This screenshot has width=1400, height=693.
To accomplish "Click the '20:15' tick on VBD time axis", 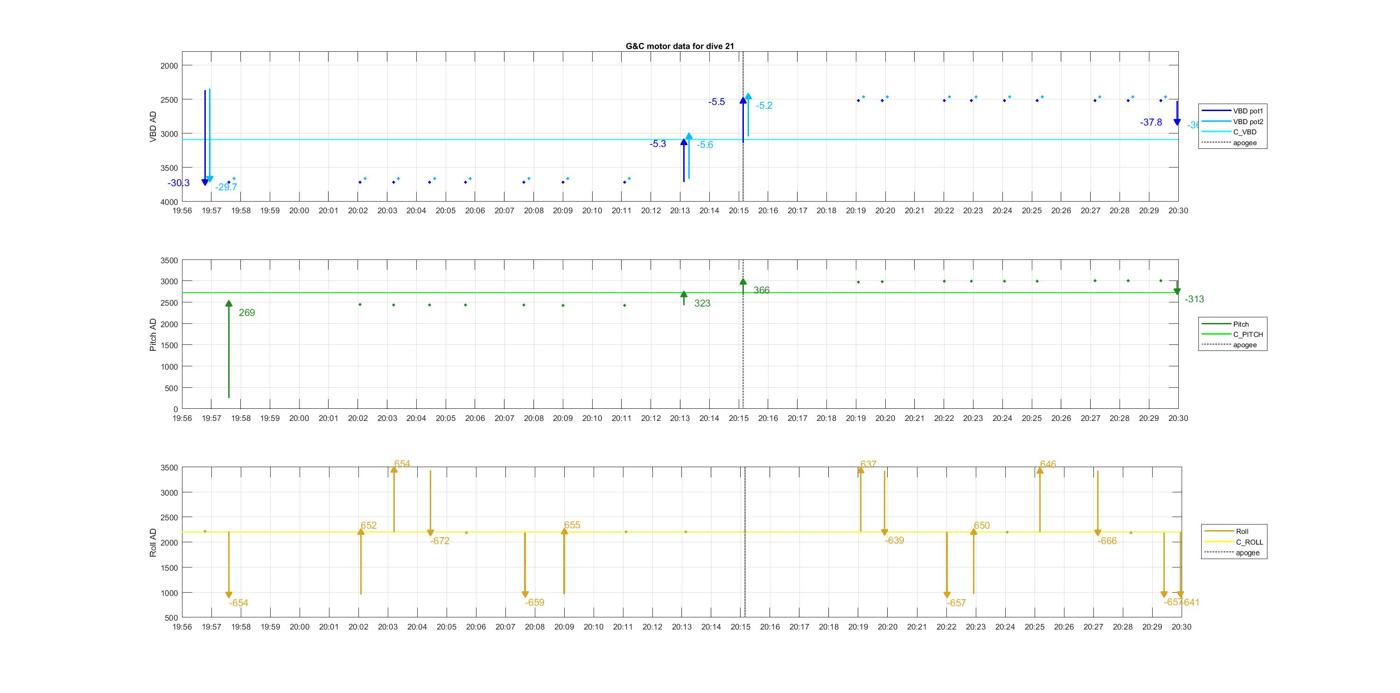I will 739,211.
